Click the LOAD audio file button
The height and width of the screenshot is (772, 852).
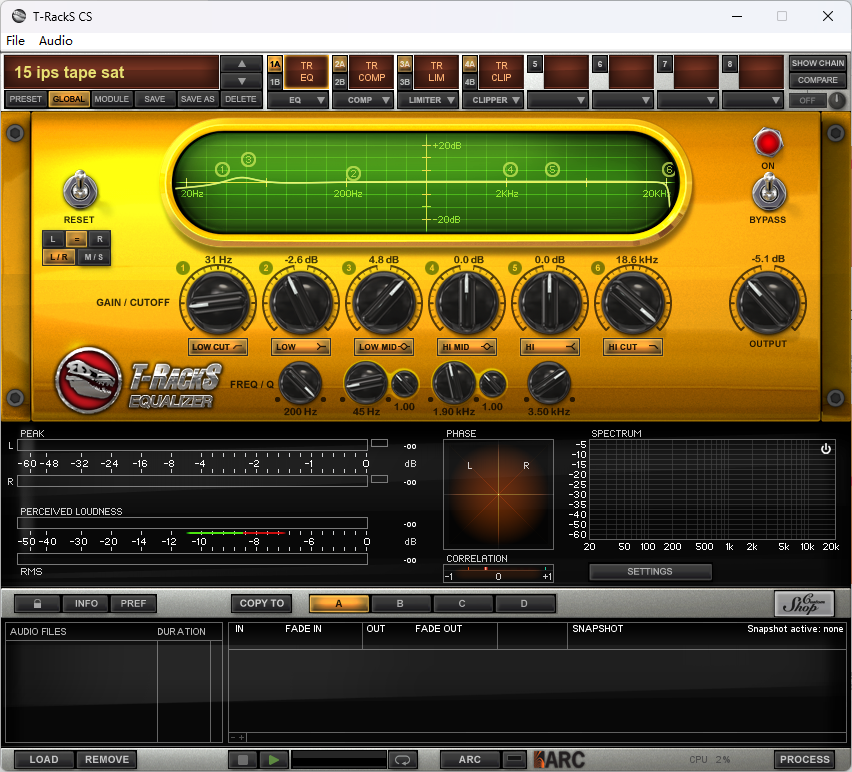pyautogui.click(x=43, y=760)
